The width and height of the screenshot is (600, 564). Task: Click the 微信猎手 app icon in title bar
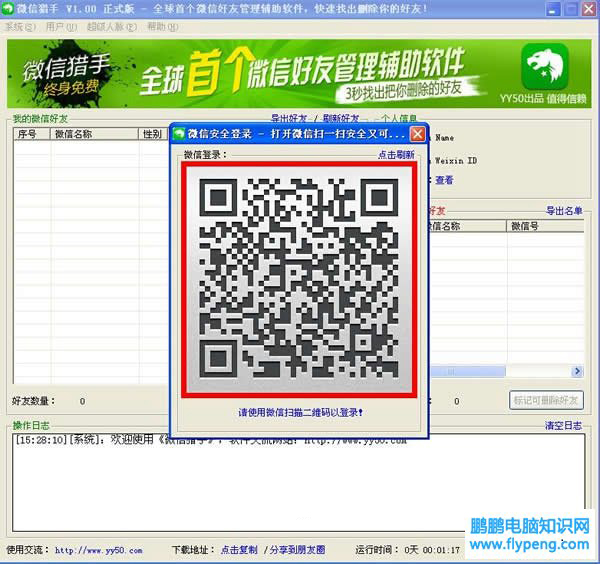8,8
